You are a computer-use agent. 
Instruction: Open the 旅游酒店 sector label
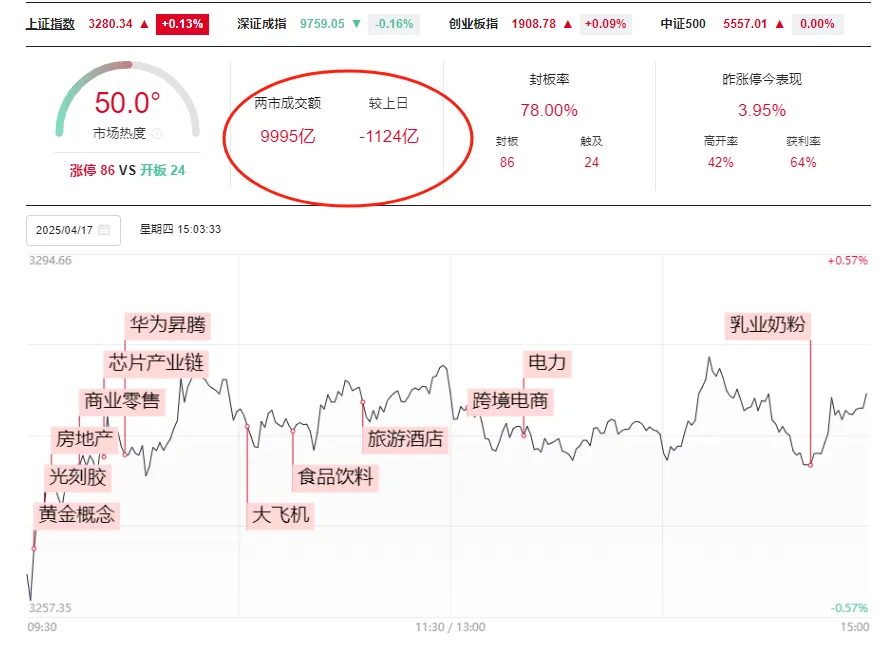(404, 438)
